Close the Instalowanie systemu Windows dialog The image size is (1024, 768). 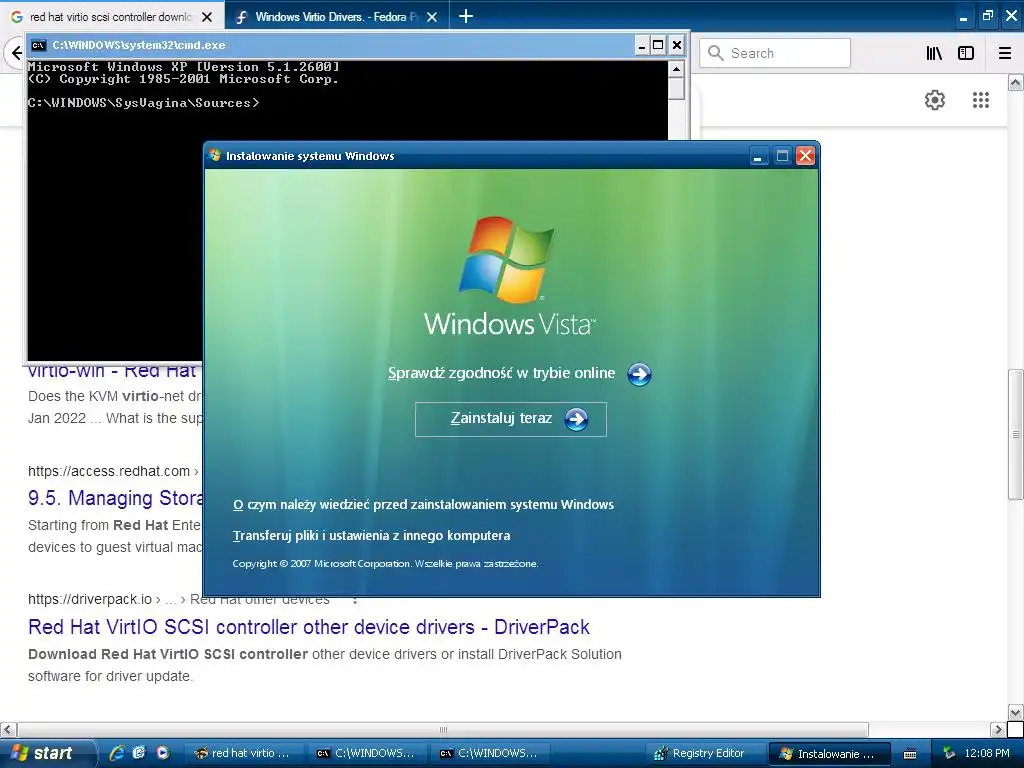coord(806,156)
